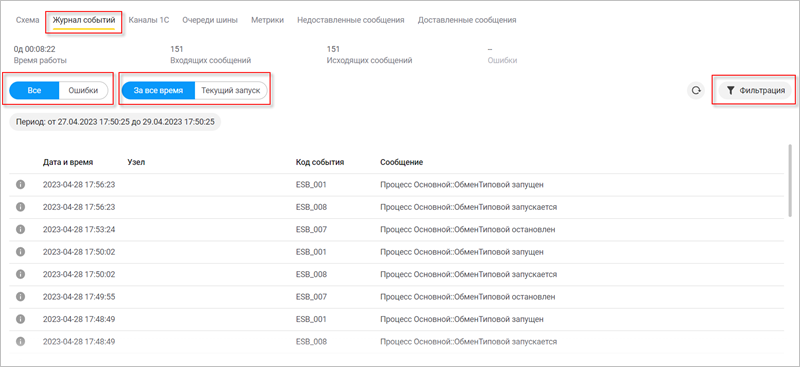Click the Период date range chip

pyautogui.click(x=115, y=123)
